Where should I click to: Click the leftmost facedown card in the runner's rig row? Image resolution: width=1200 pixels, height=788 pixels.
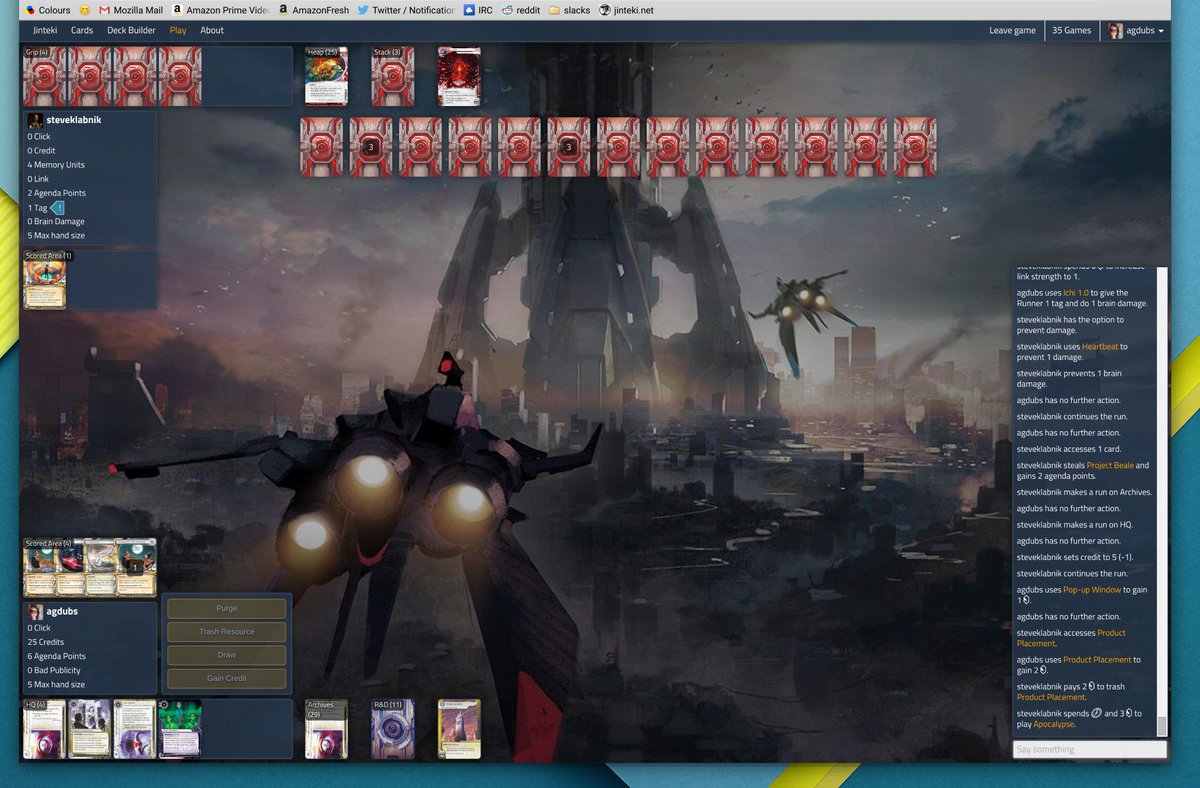(321, 147)
